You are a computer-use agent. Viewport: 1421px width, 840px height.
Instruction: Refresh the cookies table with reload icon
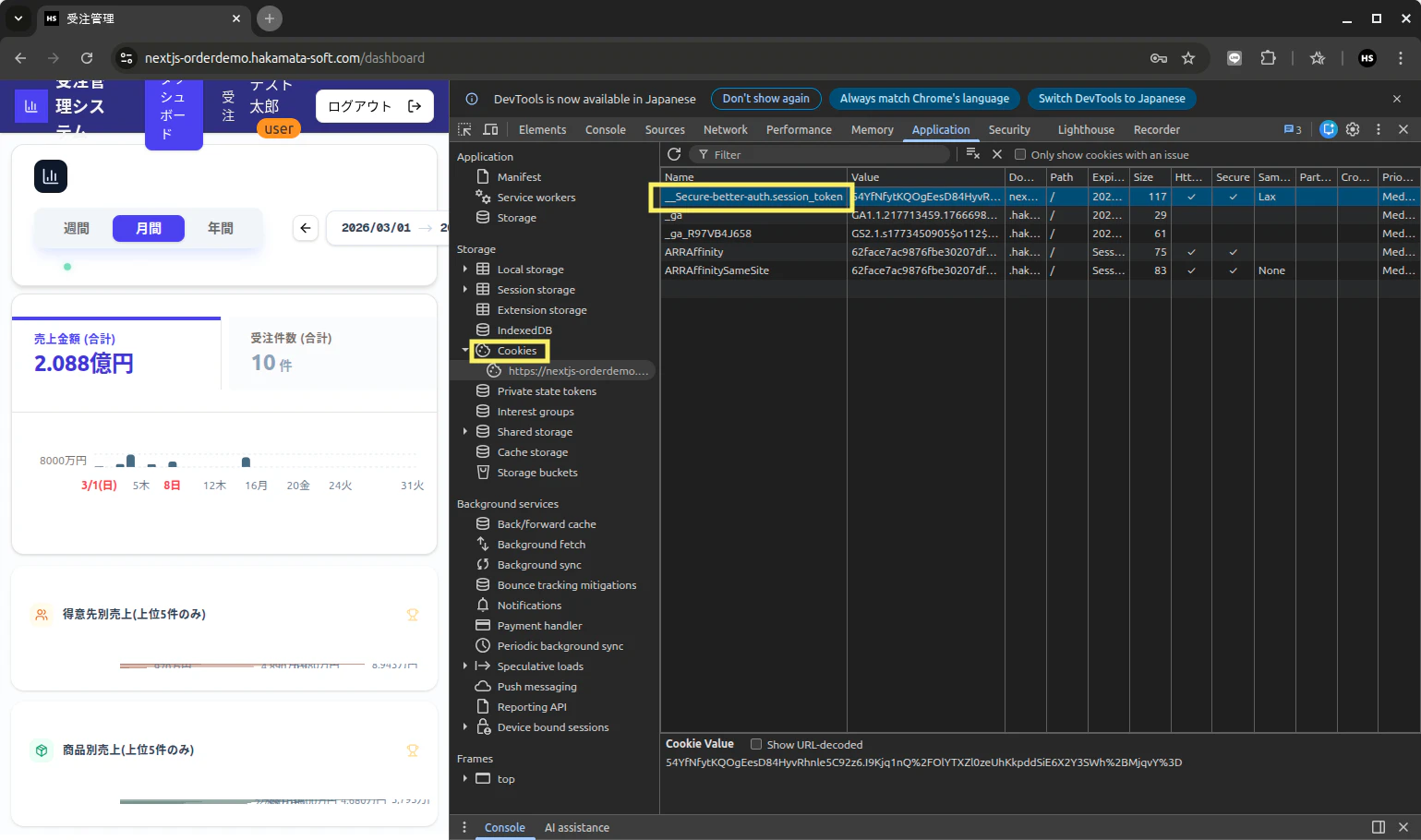pos(674,154)
